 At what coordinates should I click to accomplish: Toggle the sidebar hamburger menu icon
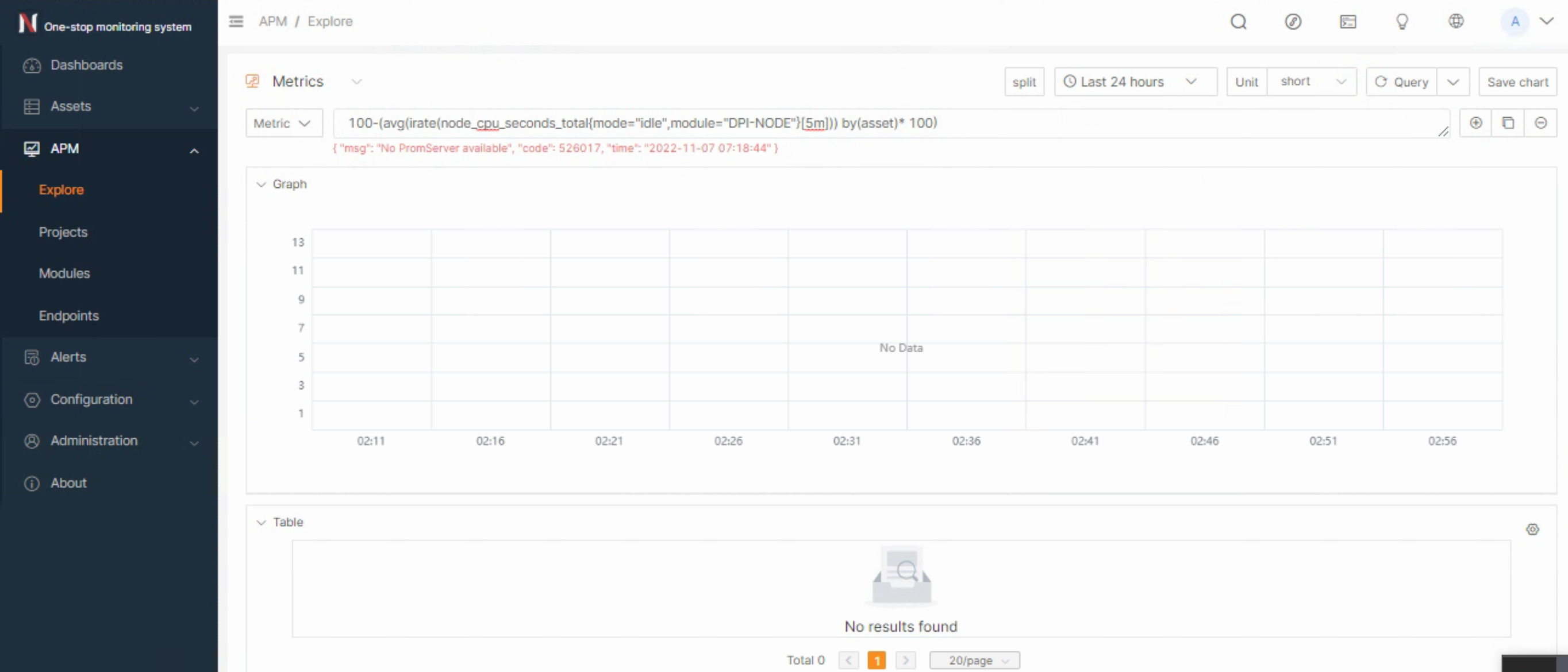pyautogui.click(x=236, y=22)
